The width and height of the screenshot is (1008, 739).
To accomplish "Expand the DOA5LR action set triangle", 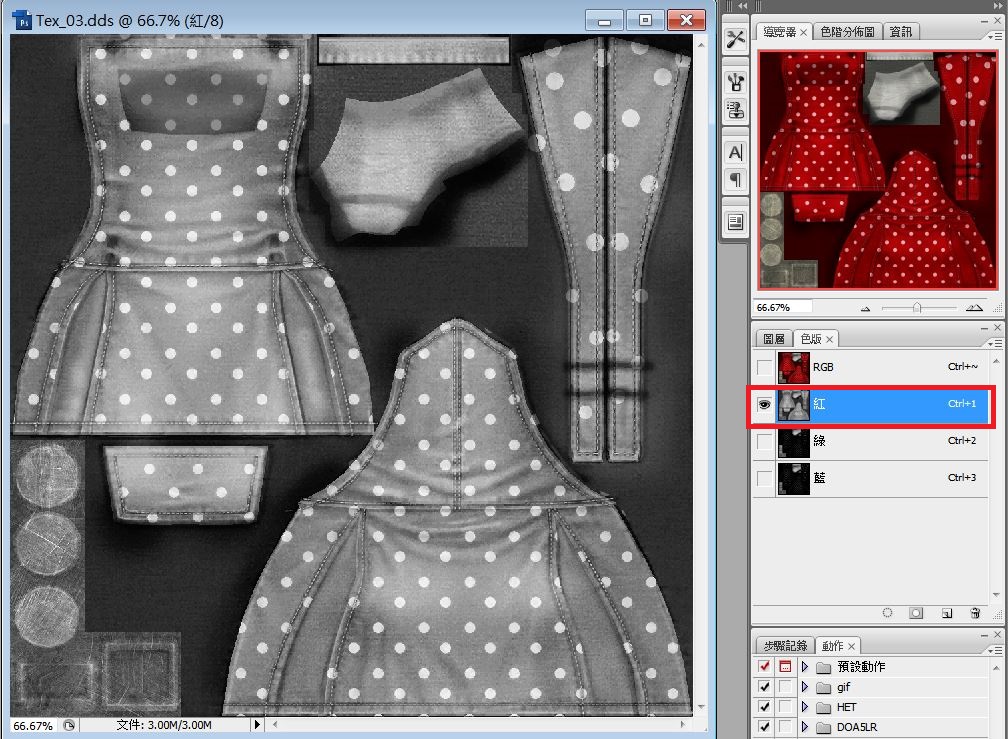I will pos(804,727).
